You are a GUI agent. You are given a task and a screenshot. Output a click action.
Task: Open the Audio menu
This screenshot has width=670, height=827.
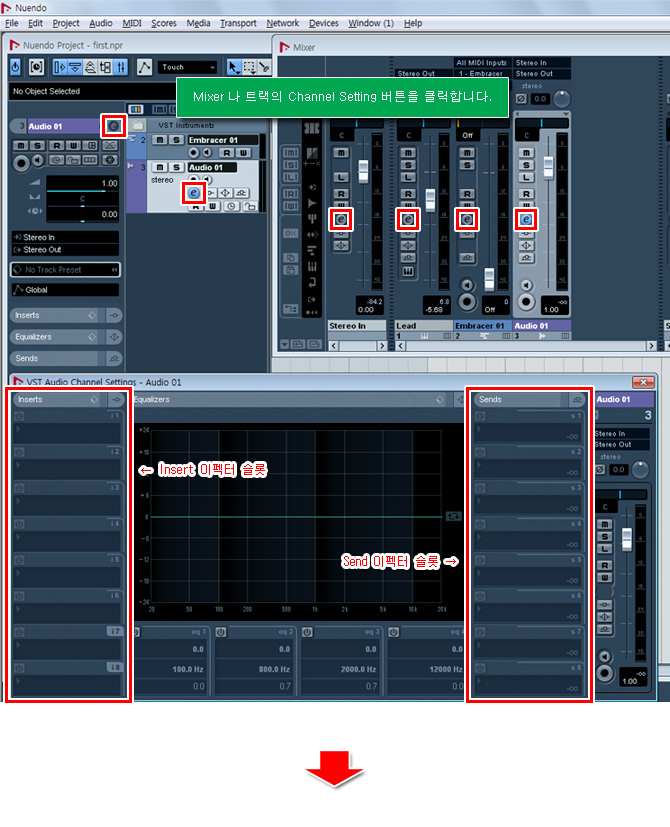(x=101, y=23)
